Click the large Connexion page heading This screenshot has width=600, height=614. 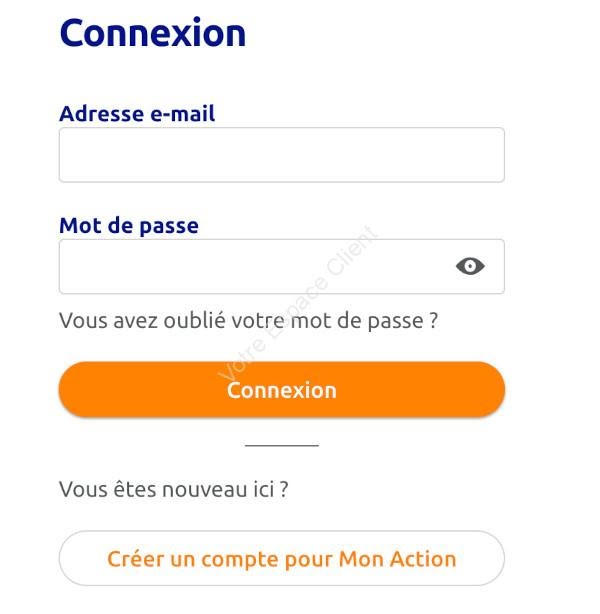(153, 33)
